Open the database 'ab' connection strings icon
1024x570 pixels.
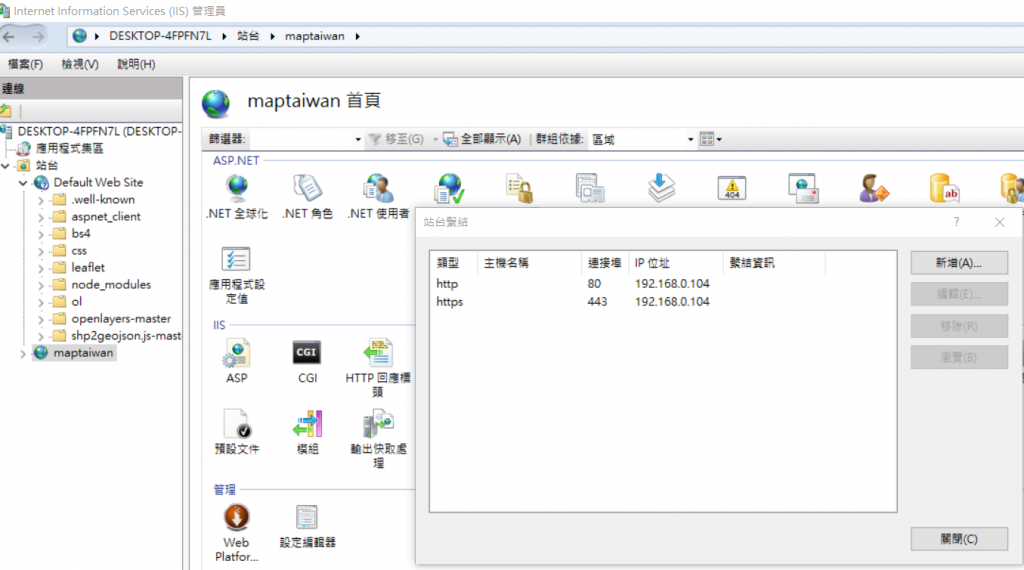[x=944, y=189]
